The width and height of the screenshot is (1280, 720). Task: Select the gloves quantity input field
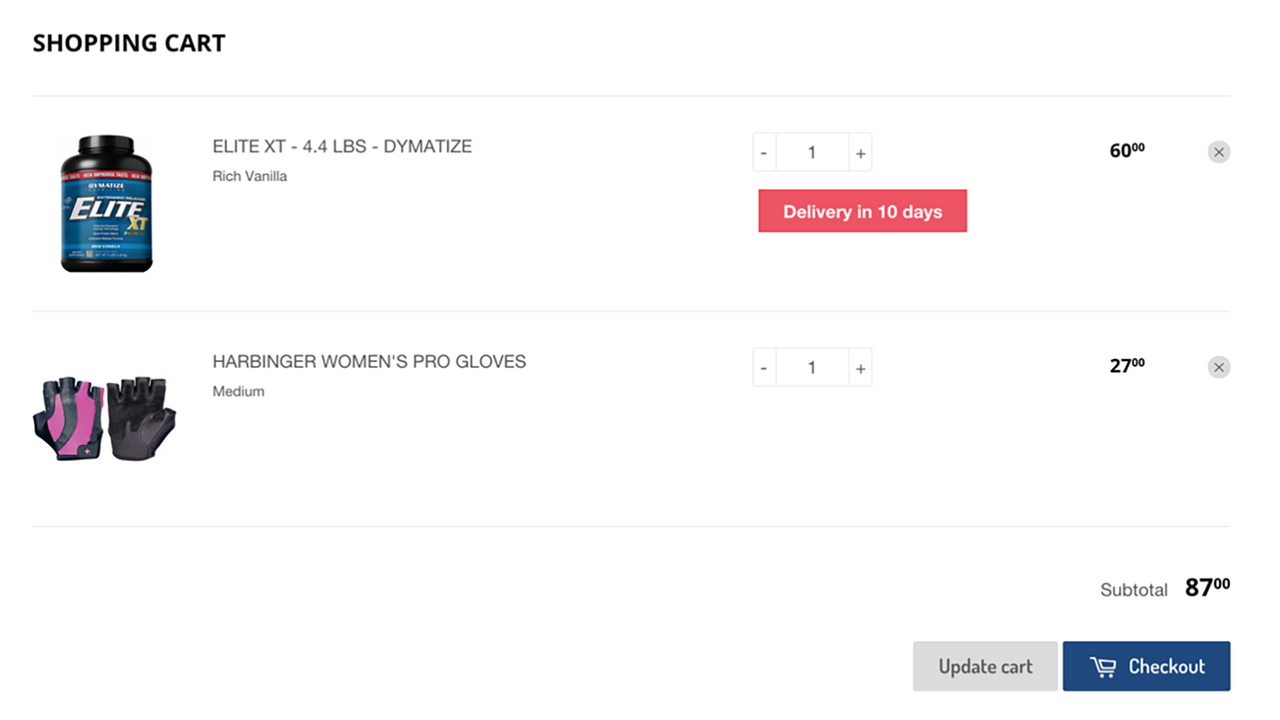812,367
